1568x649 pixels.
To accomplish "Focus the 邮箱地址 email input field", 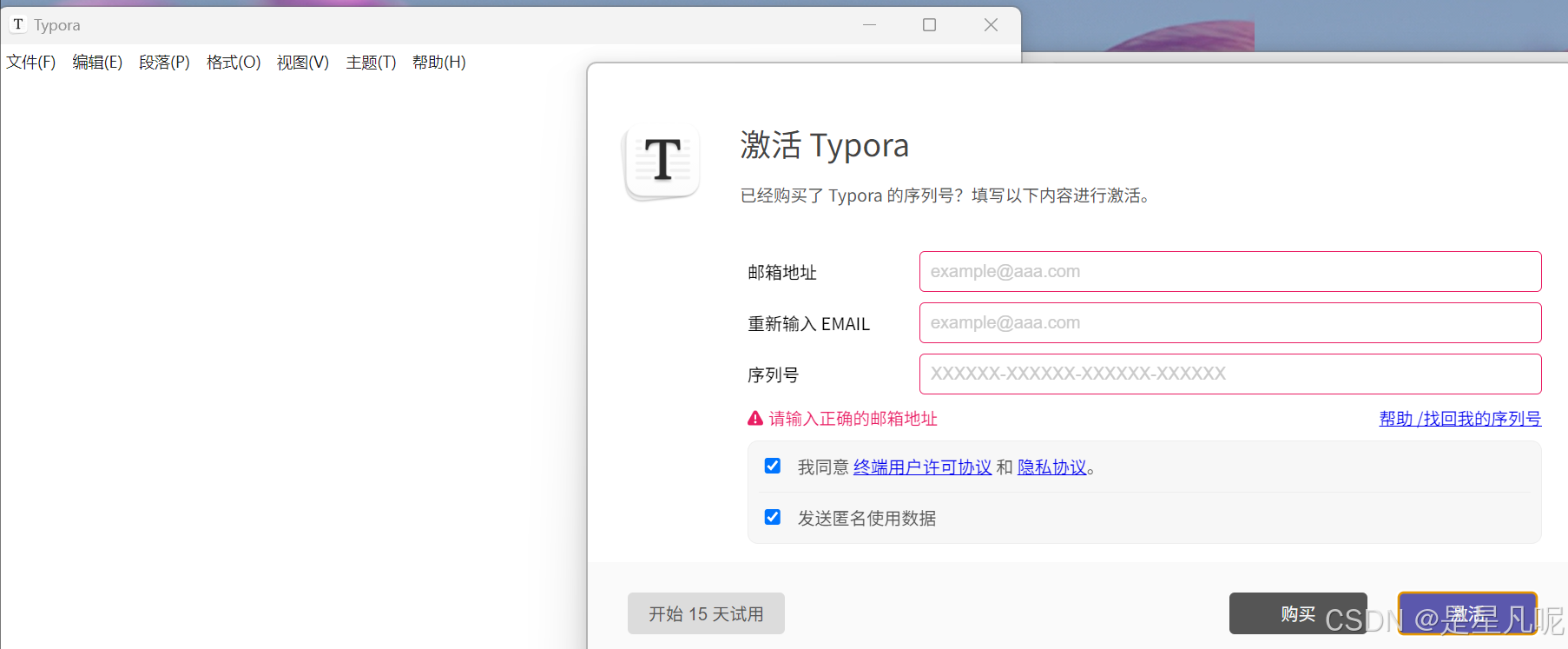I will click(1230, 272).
